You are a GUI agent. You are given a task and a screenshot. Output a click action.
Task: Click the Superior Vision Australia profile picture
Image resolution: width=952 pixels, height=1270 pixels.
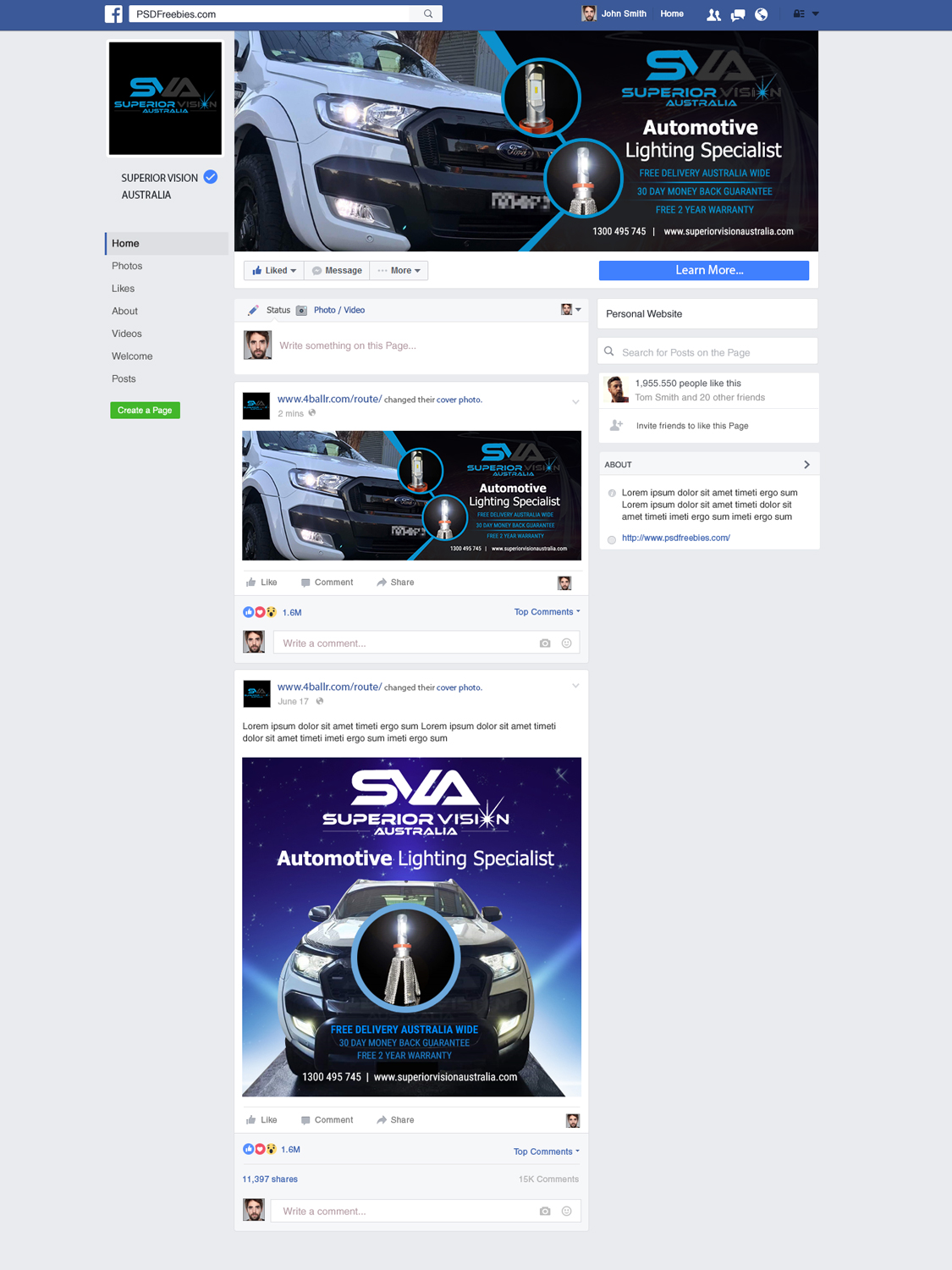coord(164,98)
